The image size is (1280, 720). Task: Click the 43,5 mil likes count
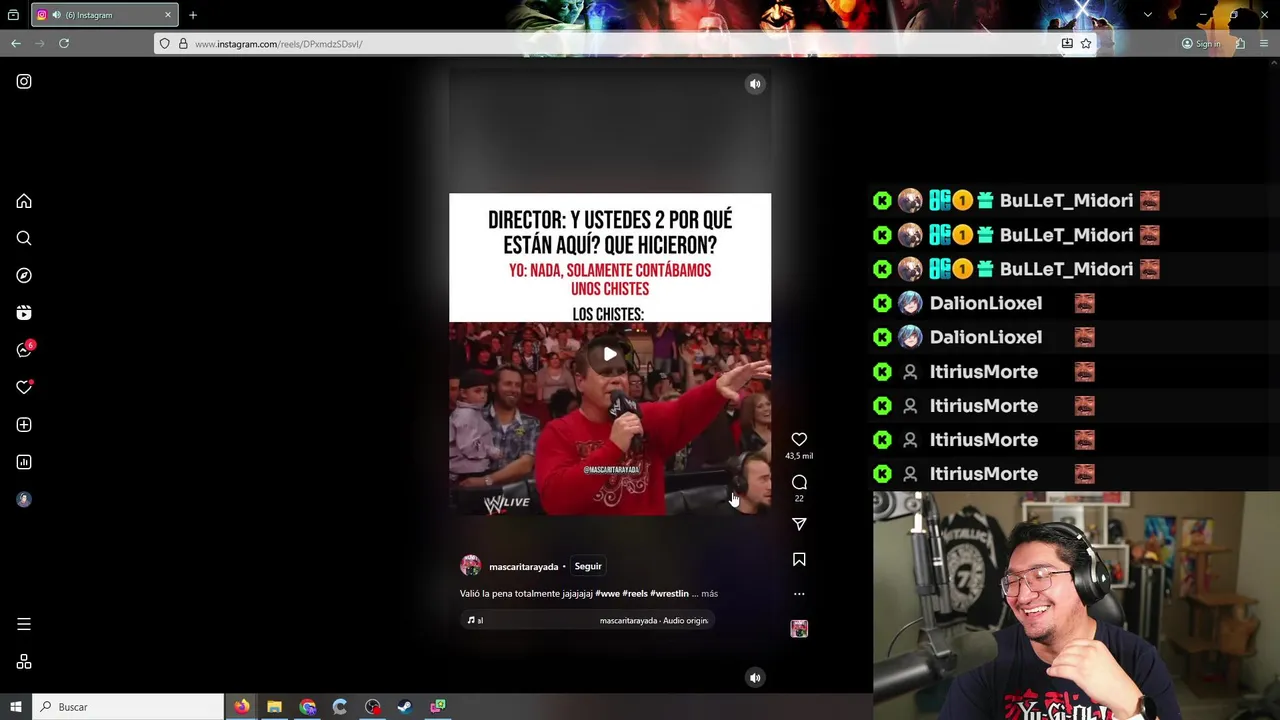799,456
